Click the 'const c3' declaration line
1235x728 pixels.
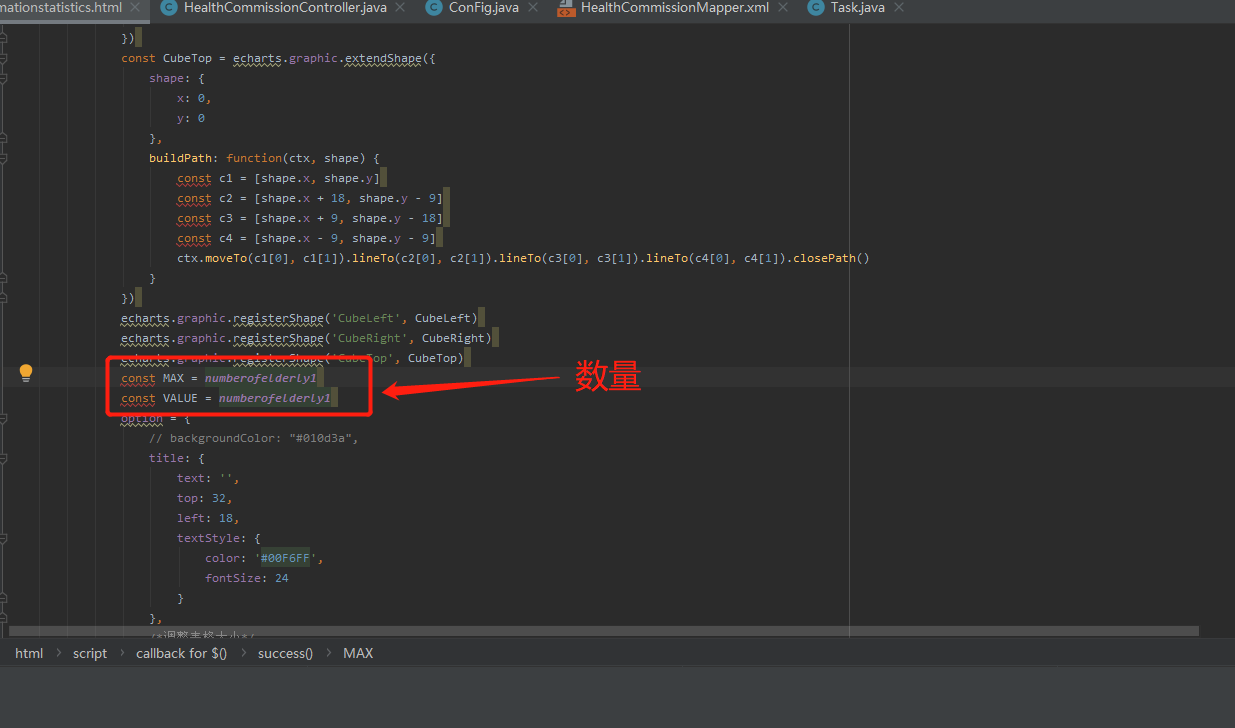(x=310, y=218)
